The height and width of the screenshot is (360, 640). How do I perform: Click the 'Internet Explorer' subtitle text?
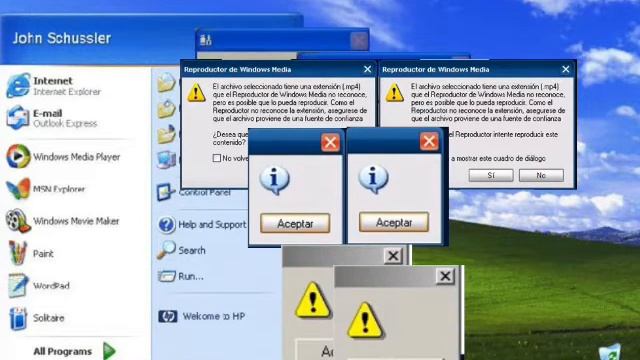pyautogui.click(x=67, y=92)
